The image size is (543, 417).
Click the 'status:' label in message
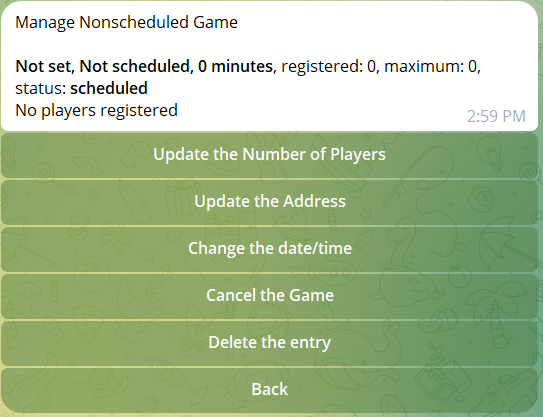click(41, 88)
